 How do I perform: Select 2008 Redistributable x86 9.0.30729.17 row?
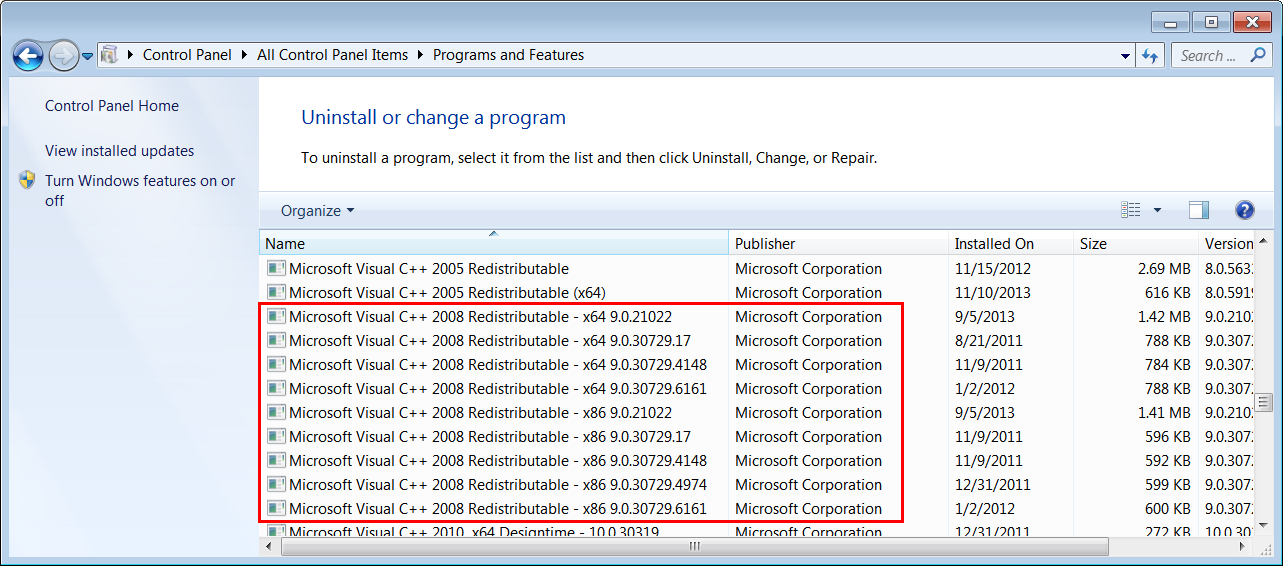[x=757, y=437]
